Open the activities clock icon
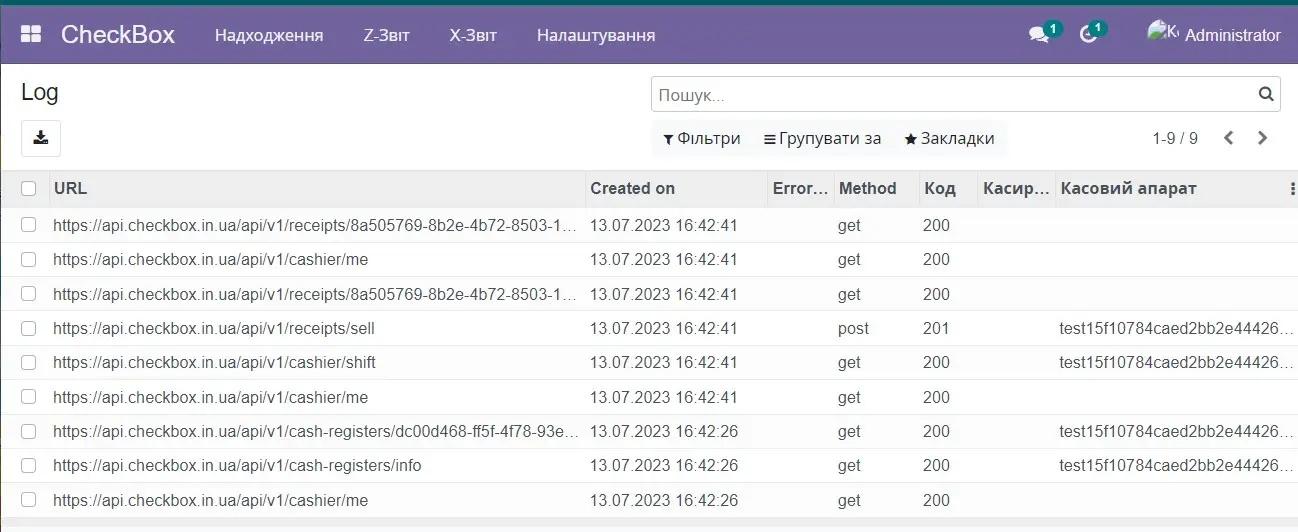 point(1089,35)
